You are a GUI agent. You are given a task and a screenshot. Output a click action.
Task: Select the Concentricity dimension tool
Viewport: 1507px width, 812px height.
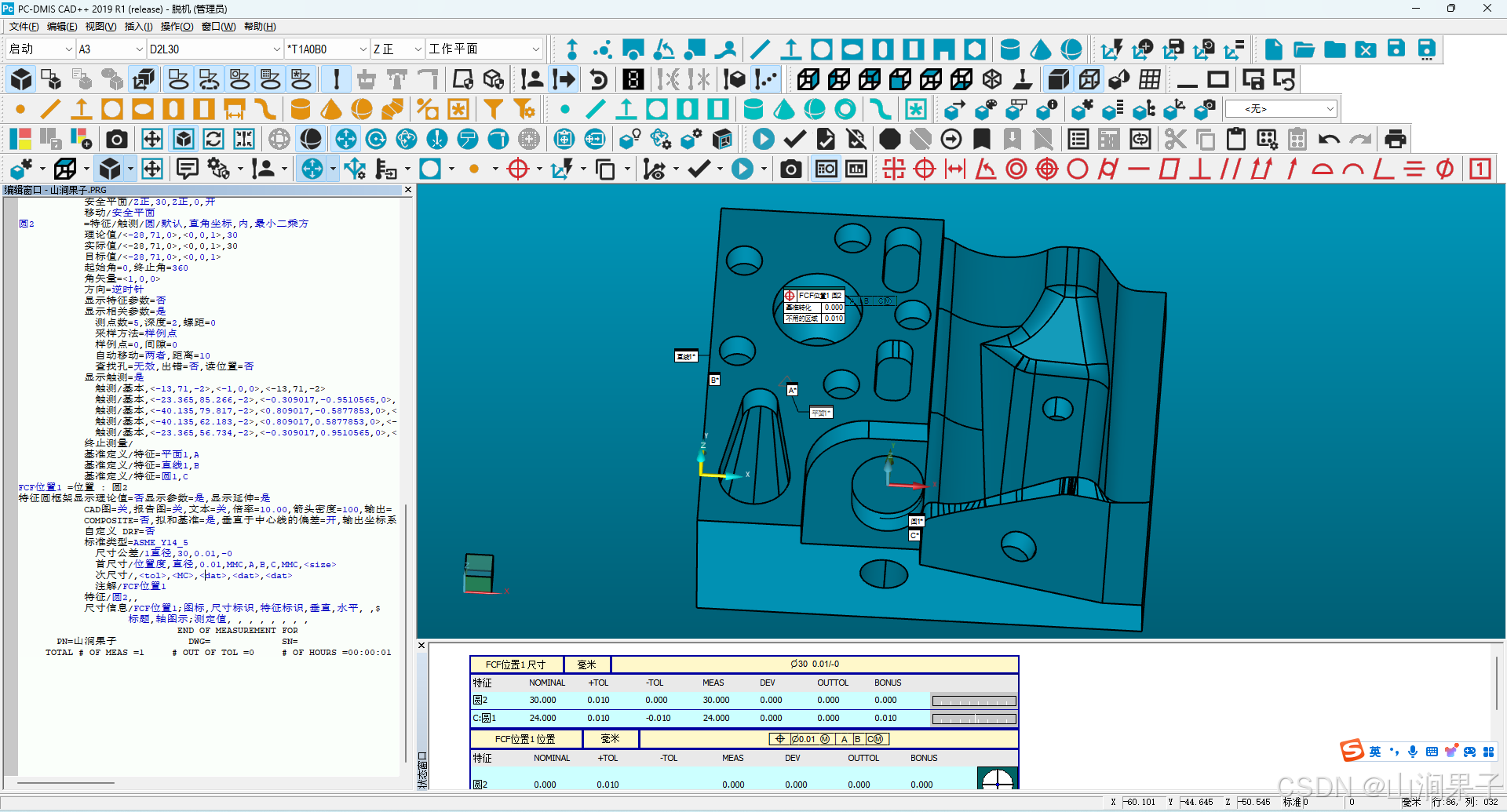pyautogui.click(x=1016, y=169)
